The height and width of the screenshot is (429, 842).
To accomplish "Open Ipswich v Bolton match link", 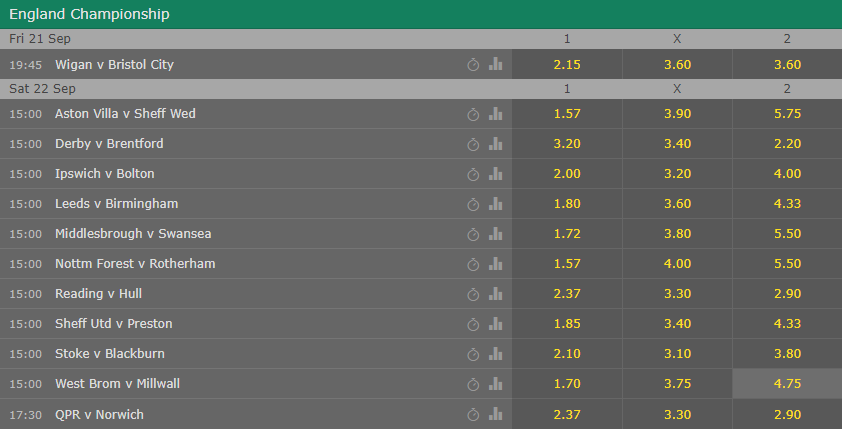I will (105, 173).
